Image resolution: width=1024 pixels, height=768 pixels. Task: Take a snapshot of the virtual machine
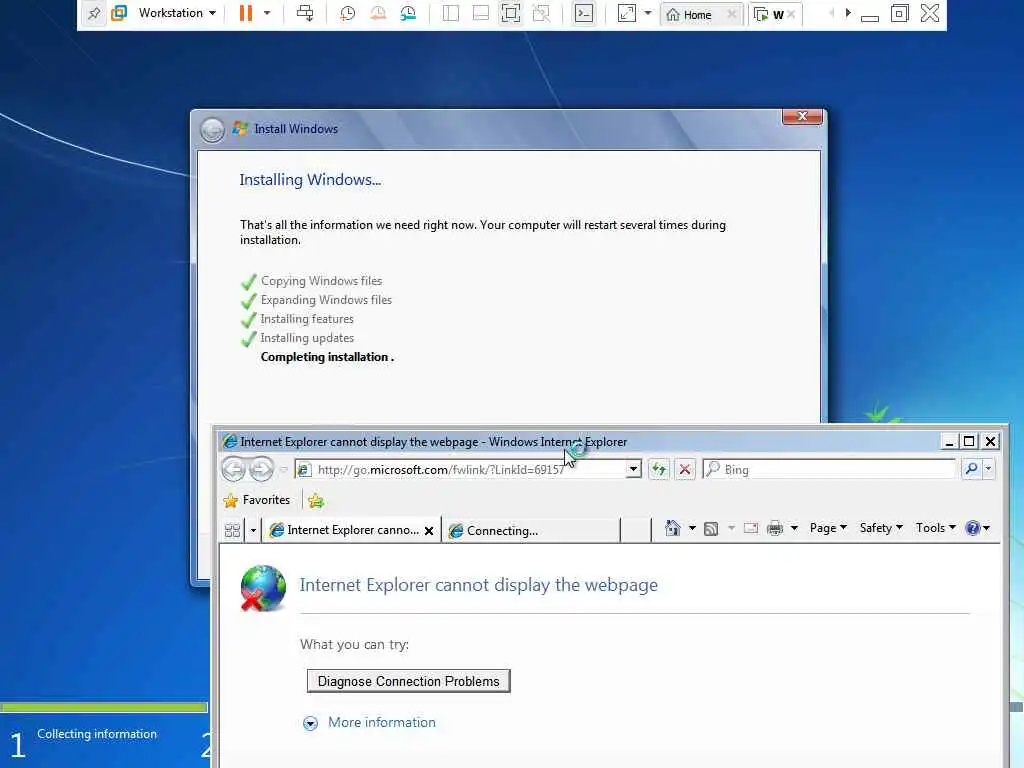[347, 13]
